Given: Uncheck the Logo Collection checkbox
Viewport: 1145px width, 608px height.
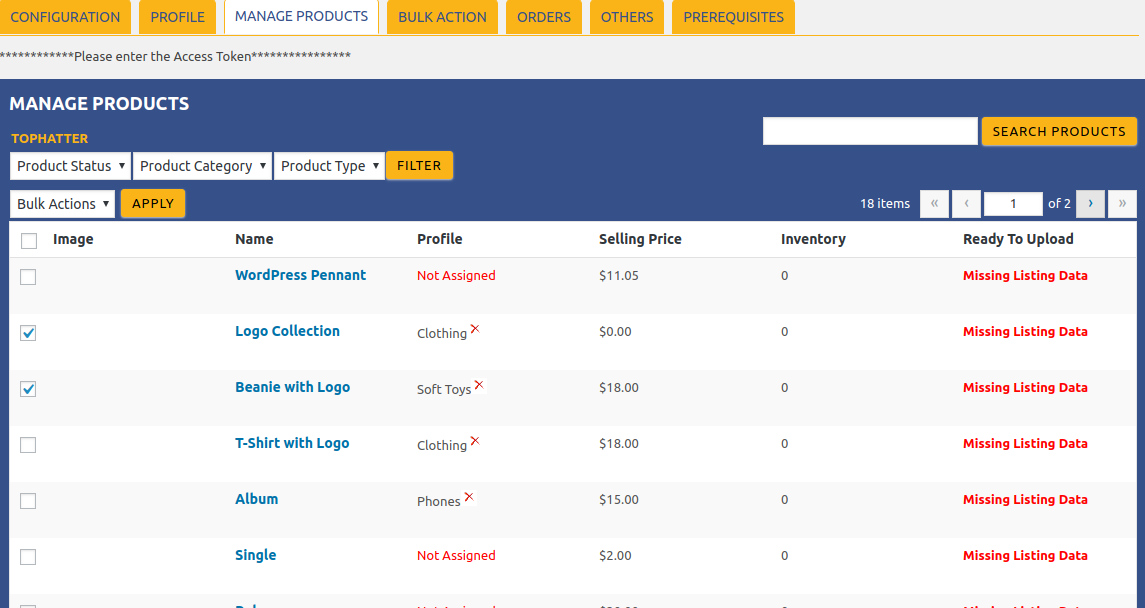Looking at the screenshot, I should pos(28,333).
